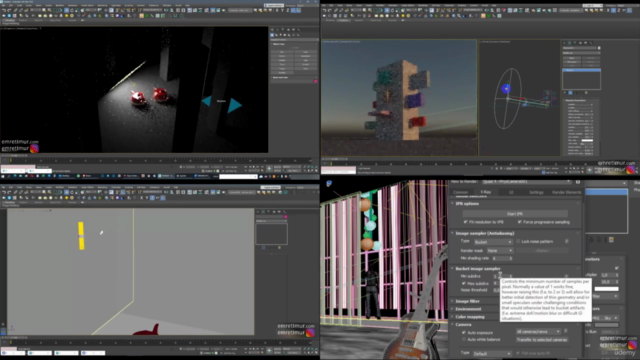640x360 pixels.
Task: Open the GI tab in render setup
Action: pos(511,192)
